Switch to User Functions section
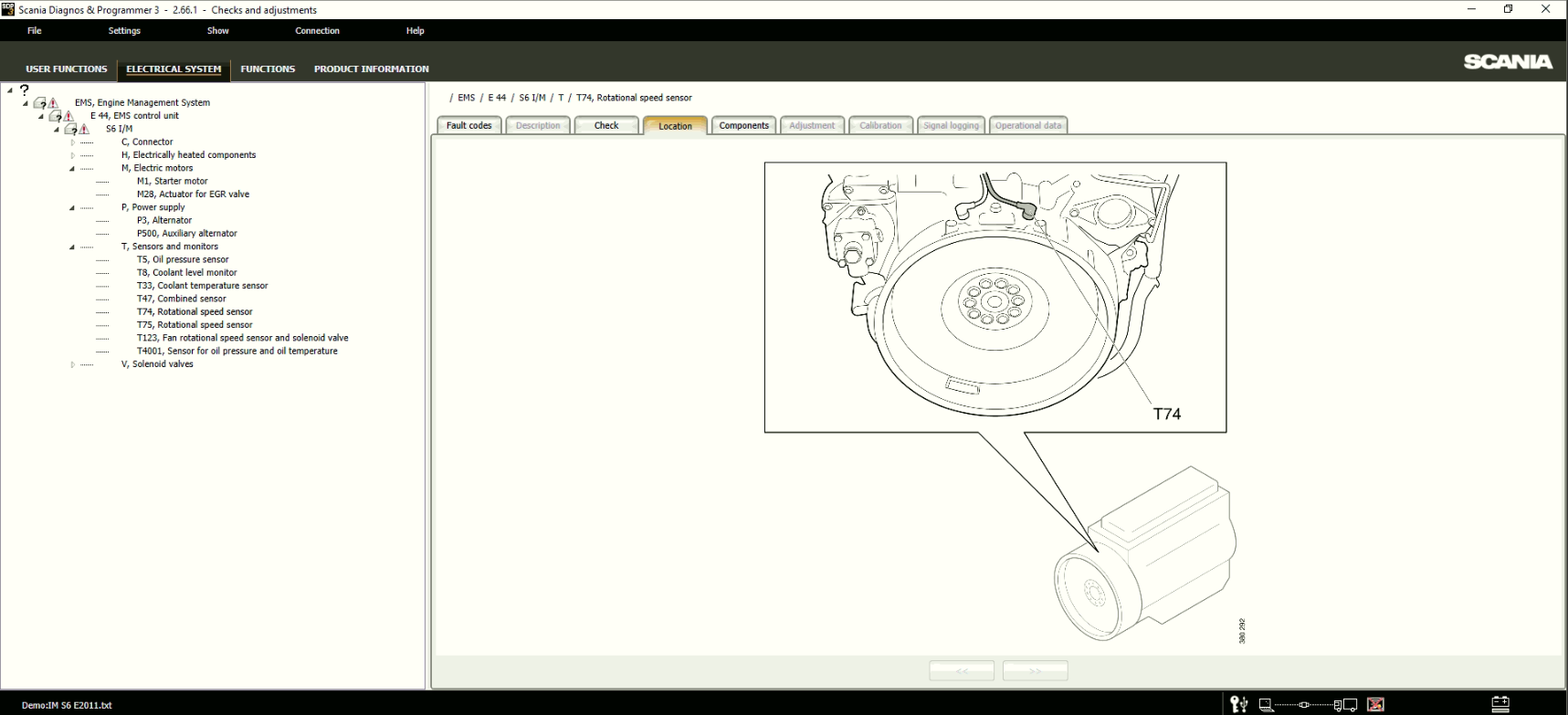 pos(66,68)
